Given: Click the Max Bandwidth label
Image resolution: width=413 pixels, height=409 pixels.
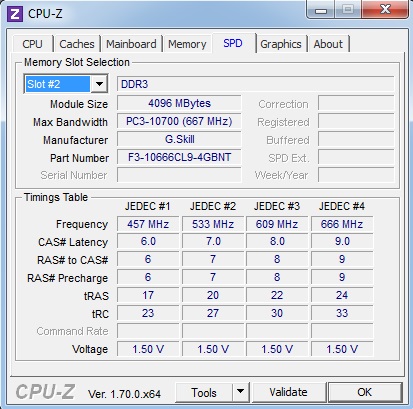Looking at the screenshot, I should point(70,122).
